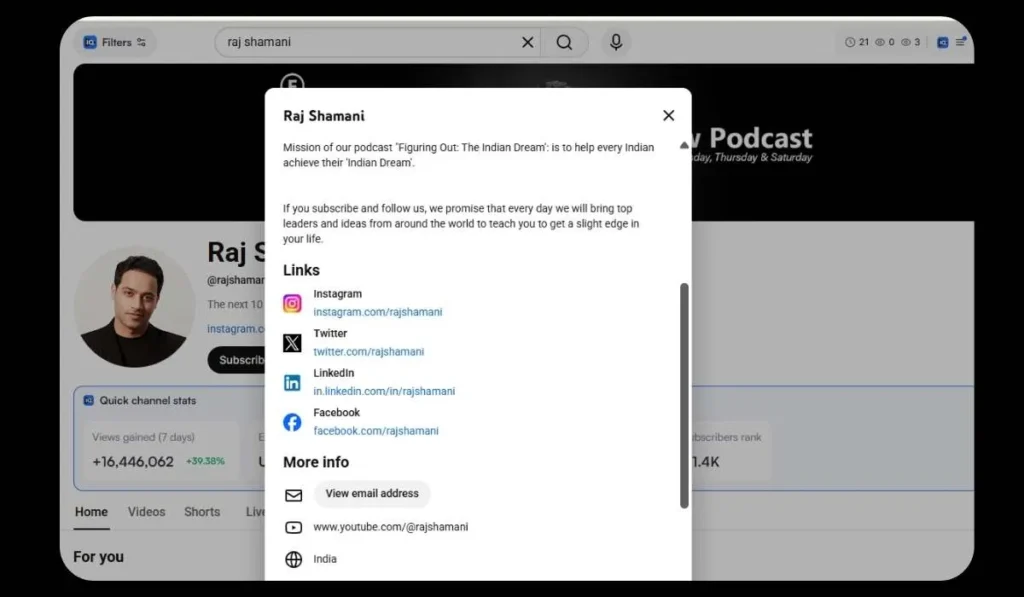Click the LinkedIn logo icon
This screenshot has width=1024, height=597.
(292, 382)
